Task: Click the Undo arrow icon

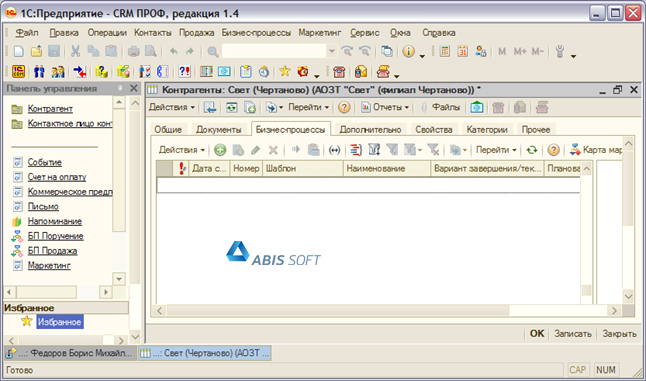Action: [x=173, y=51]
